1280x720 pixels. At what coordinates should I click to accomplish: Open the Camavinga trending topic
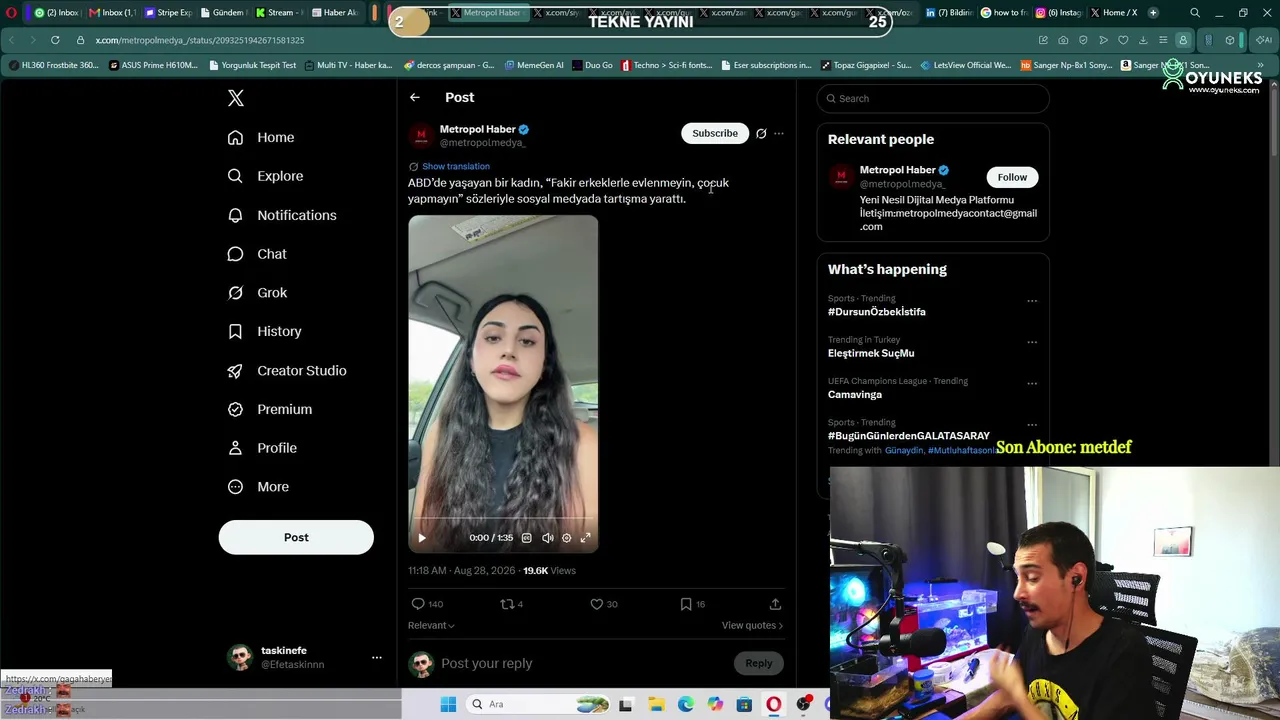(855, 394)
